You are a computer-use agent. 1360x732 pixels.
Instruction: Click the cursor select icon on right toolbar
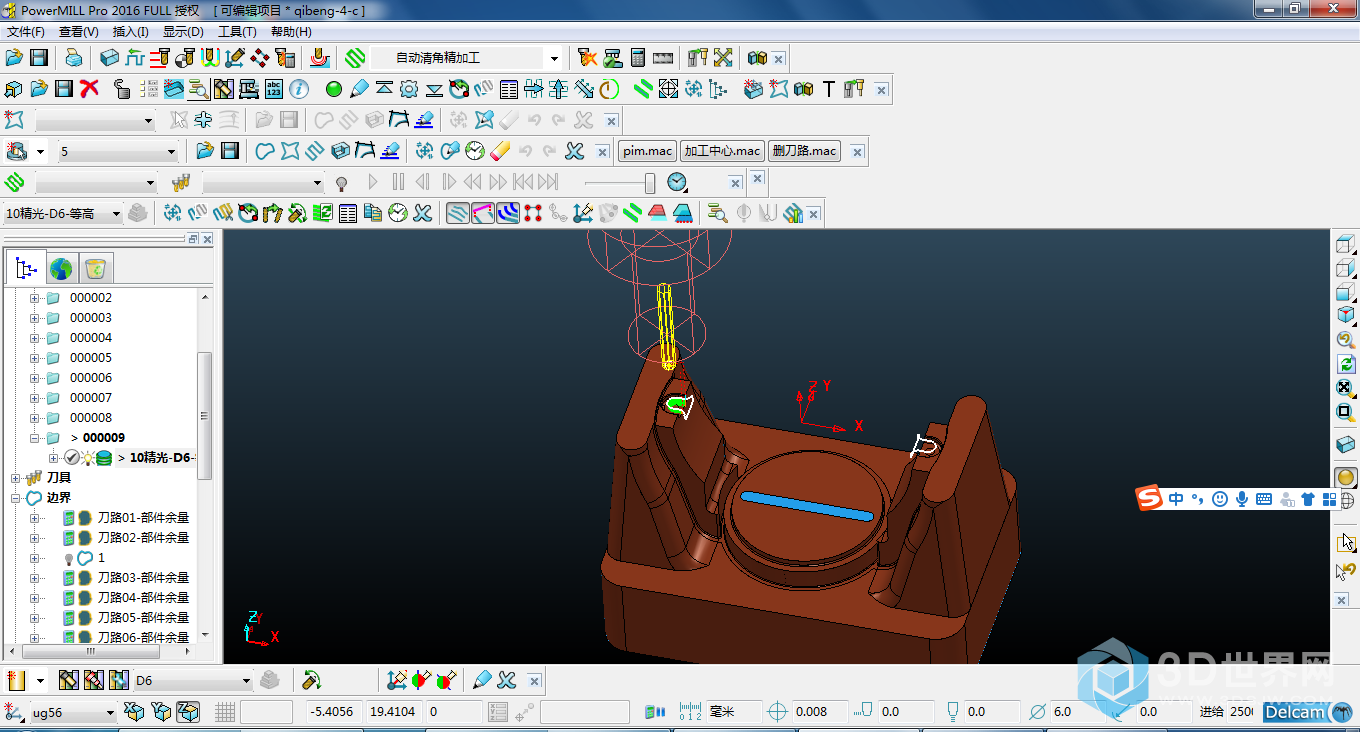(x=1345, y=543)
